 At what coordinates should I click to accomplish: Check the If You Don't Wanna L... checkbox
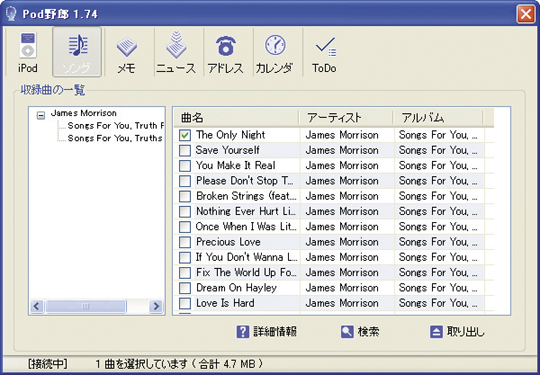[x=185, y=257]
